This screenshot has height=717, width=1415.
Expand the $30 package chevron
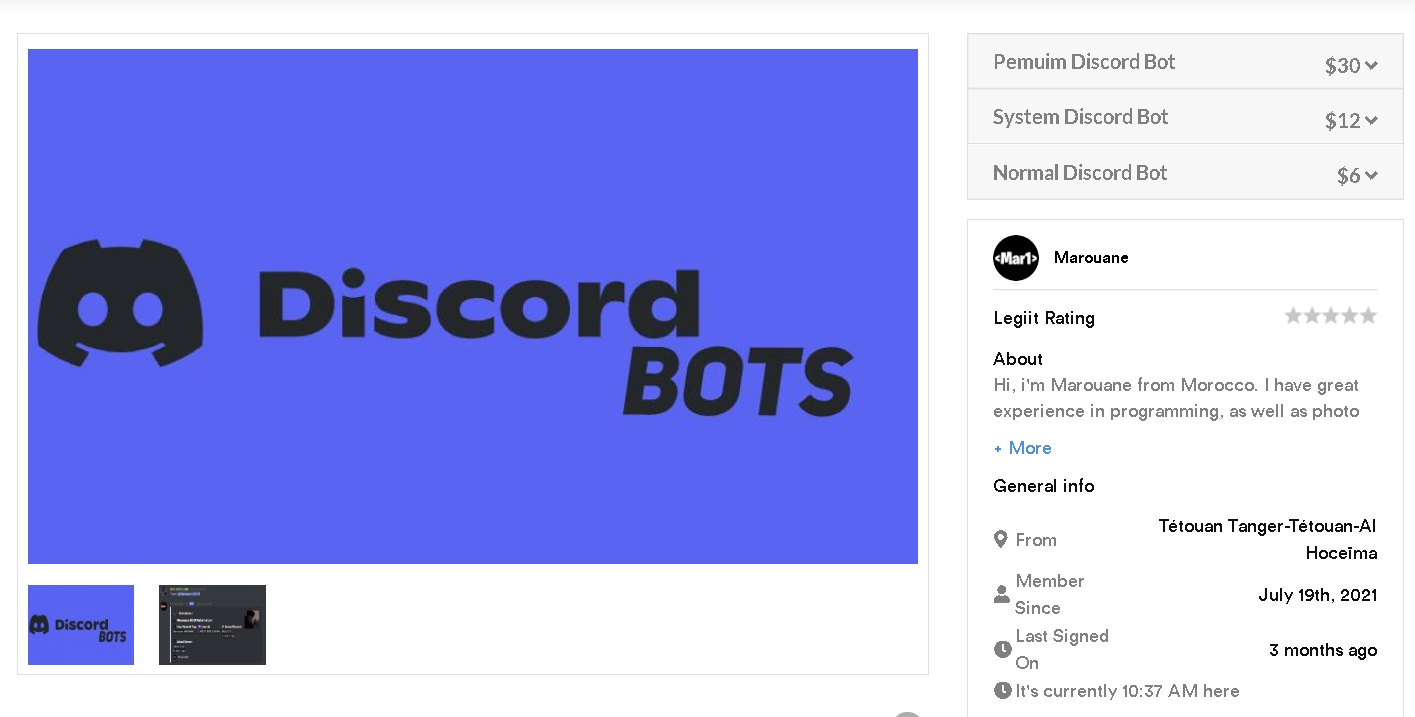click(x=1371, y=66)
